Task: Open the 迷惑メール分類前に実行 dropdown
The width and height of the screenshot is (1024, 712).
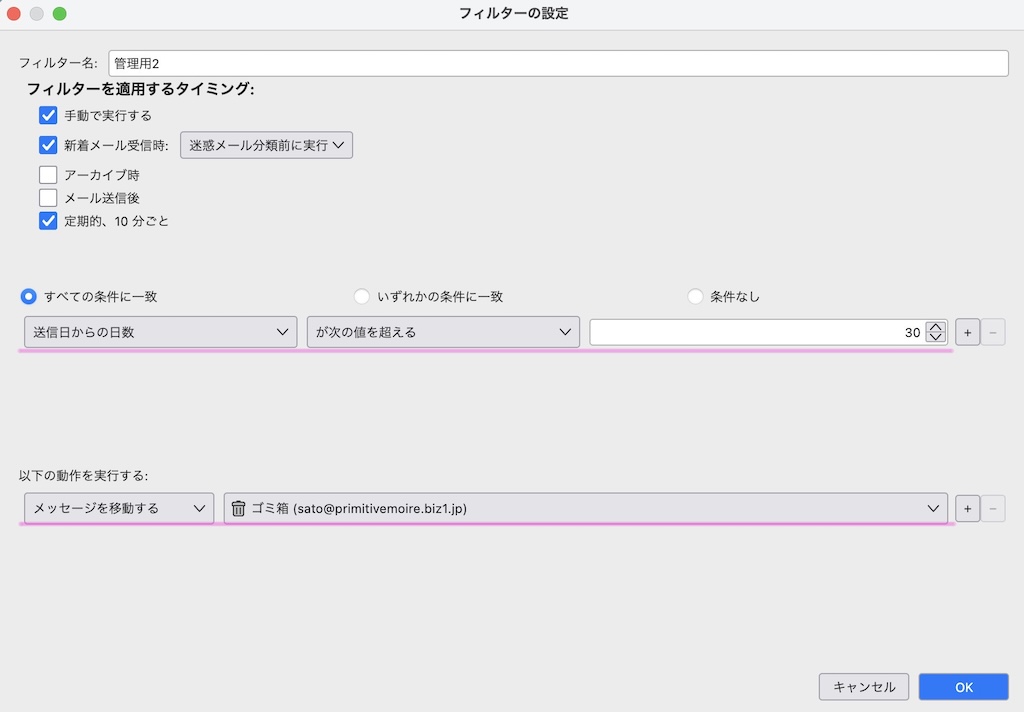Action: pyautogui.click(x=266, y=145)
